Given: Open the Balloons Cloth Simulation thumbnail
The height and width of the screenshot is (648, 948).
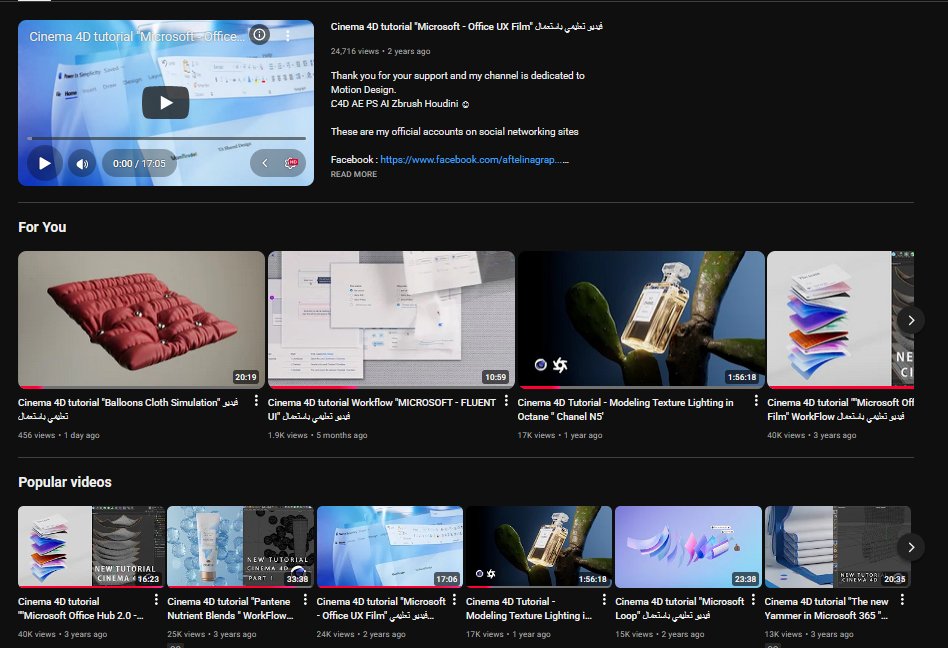Looking at the screenshot, I should click(x=140, y=319).
